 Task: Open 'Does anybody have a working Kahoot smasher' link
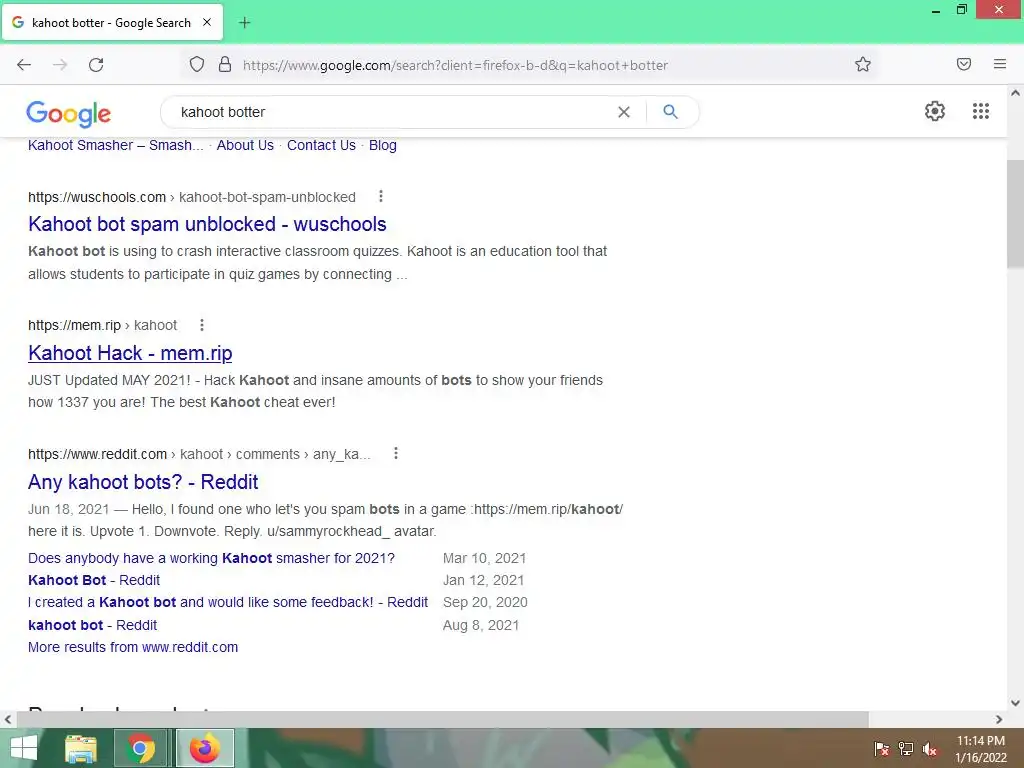click(x=212, y=558)
